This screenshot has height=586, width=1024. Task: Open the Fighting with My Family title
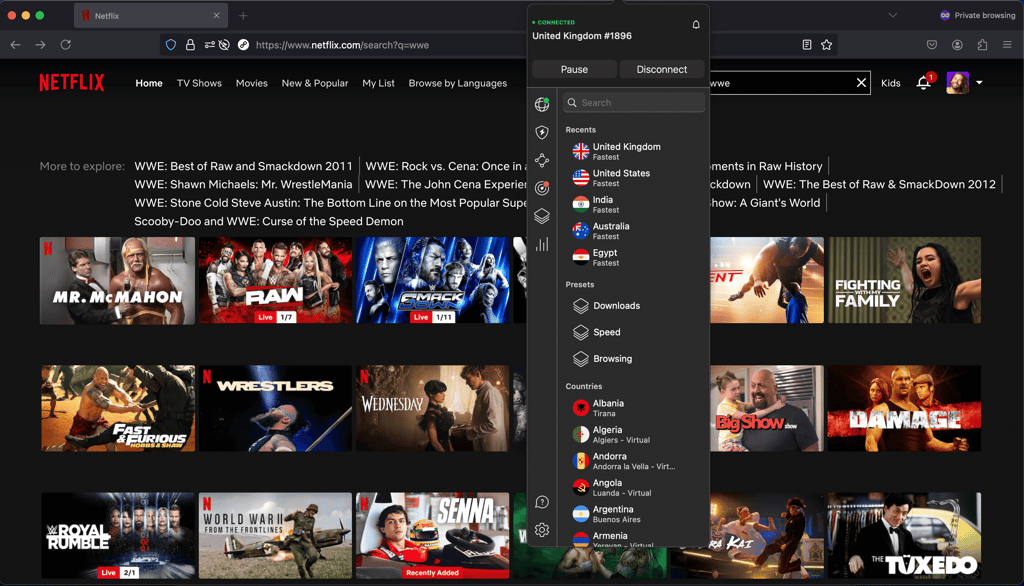click(904, 280)
